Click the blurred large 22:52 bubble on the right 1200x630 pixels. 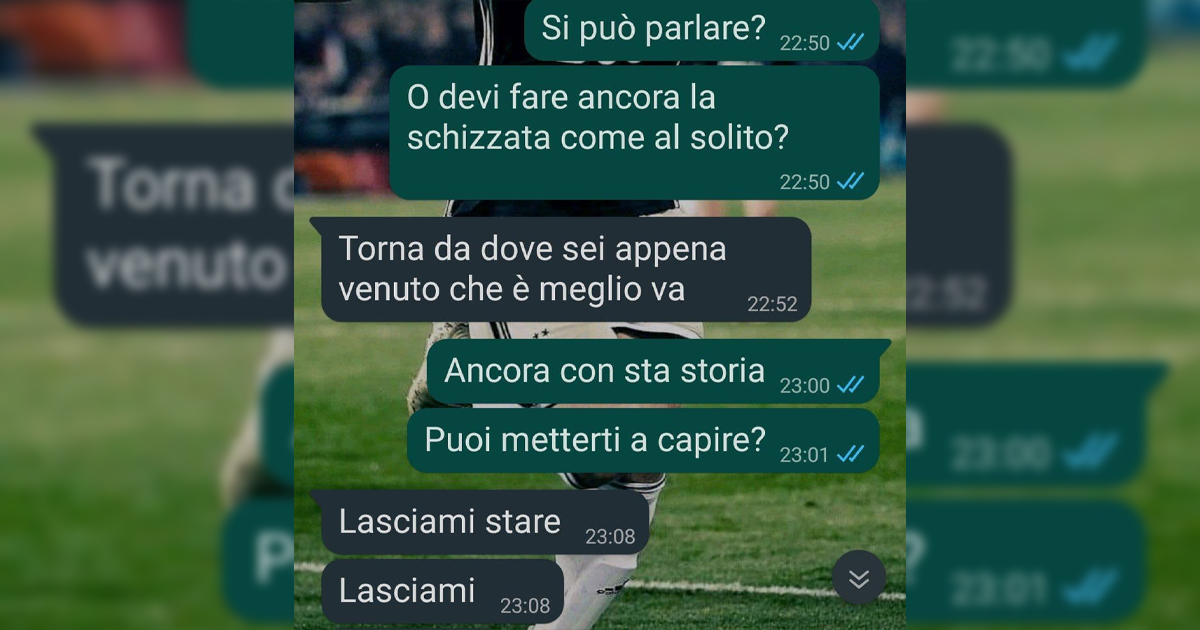957,224
